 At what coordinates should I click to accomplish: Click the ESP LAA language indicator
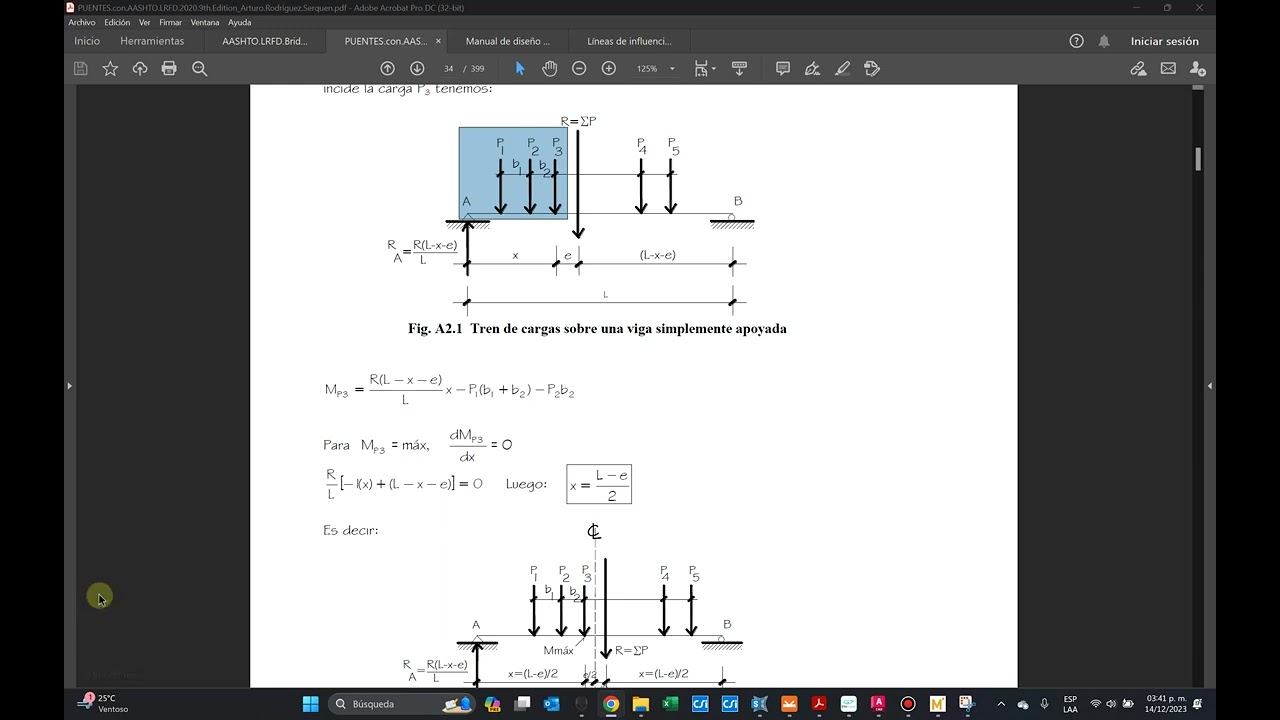(1070, 704)
